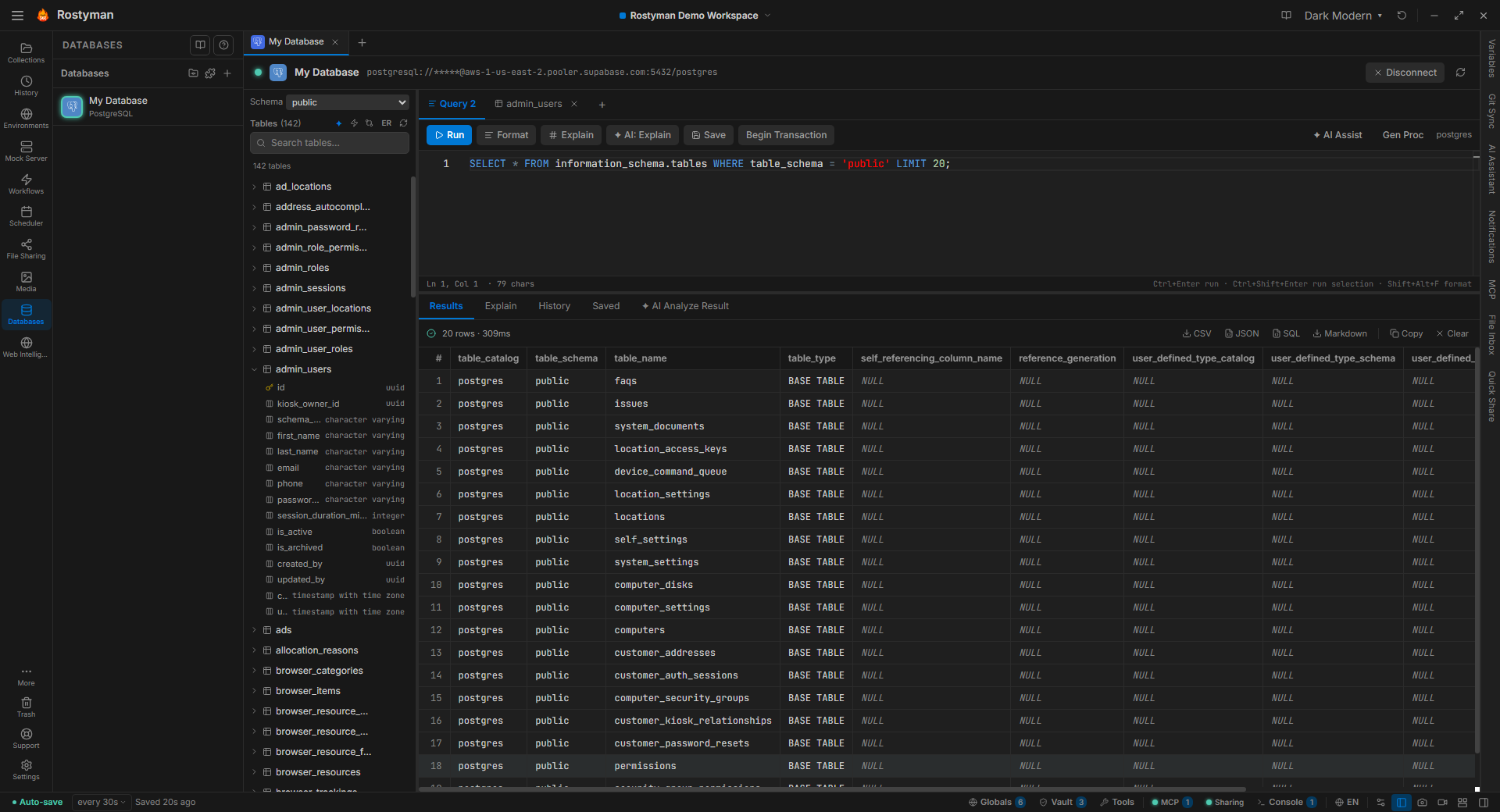The height and width of the screenshot is (812, 1500).
Task: Click the refresh tables icon
Action: click(403, 123)
